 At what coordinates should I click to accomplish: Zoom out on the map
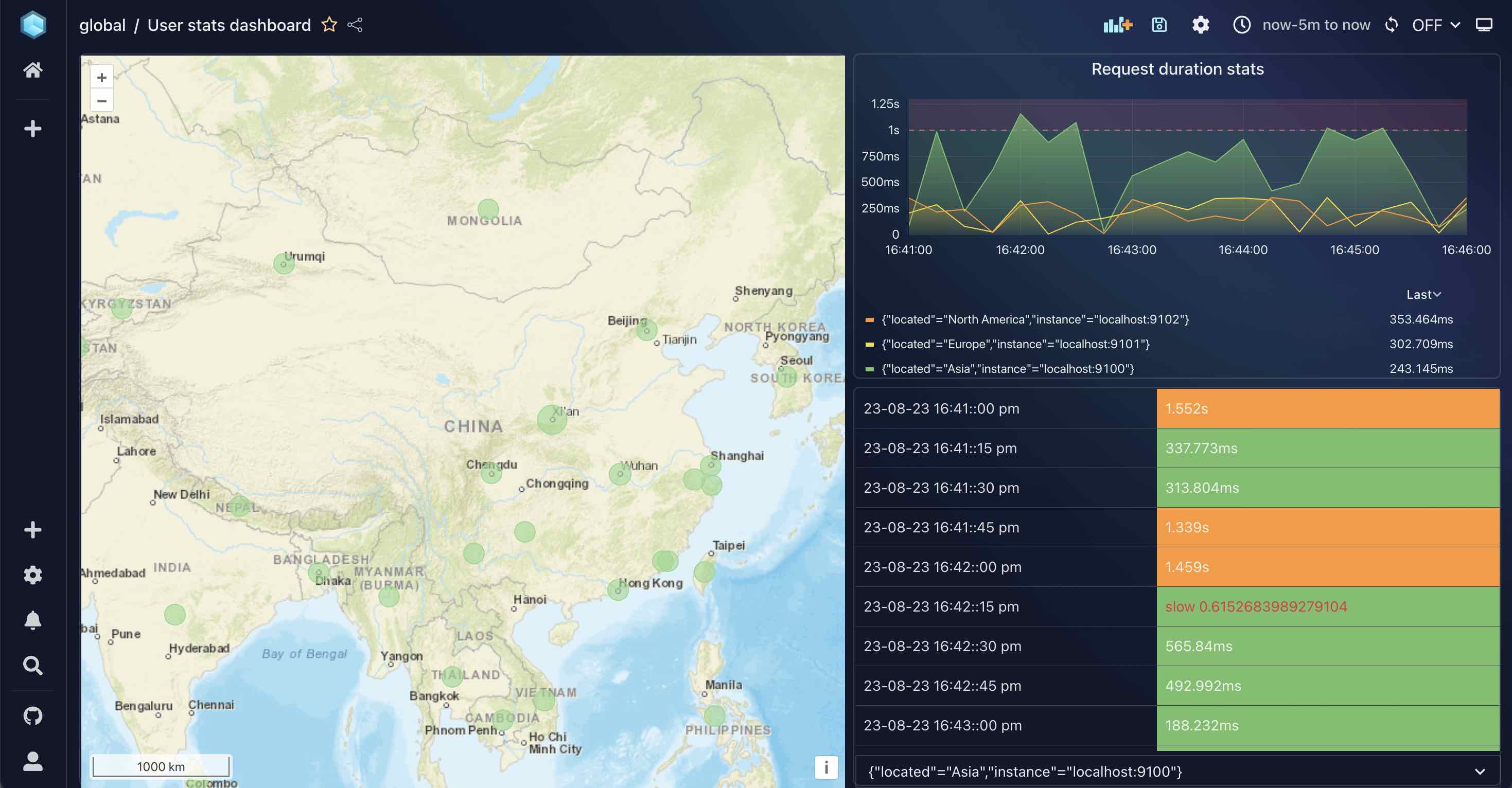tap(101, 101)
